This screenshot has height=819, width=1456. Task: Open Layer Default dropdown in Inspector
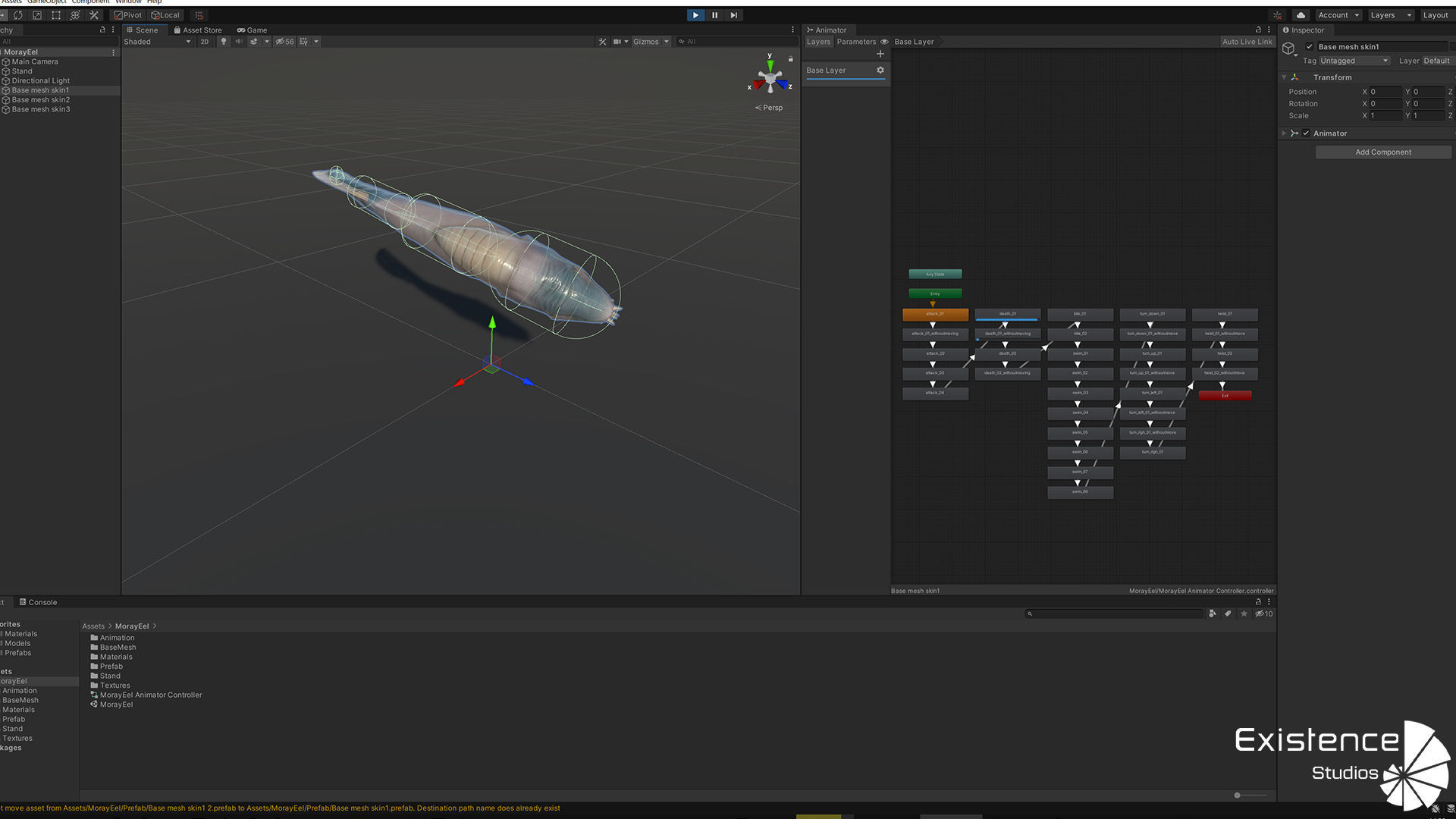[1438, 61]
